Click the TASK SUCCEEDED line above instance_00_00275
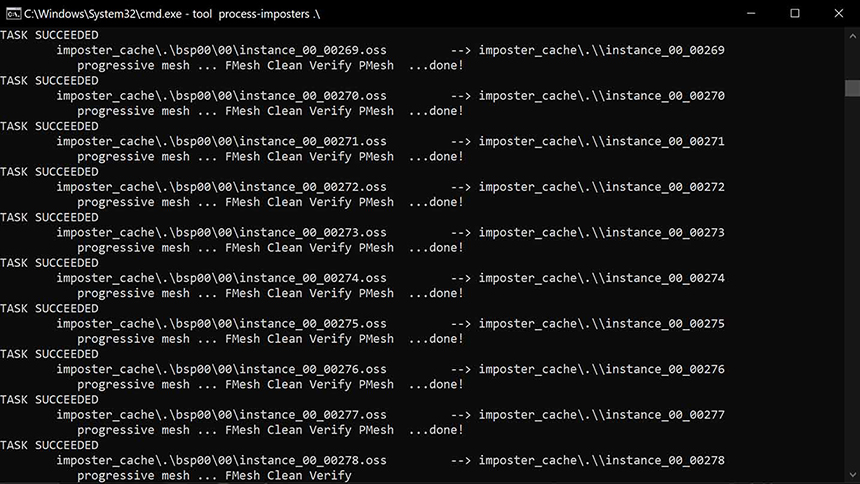The width and height of the screenshot is (860, 484). coord(49,308)
